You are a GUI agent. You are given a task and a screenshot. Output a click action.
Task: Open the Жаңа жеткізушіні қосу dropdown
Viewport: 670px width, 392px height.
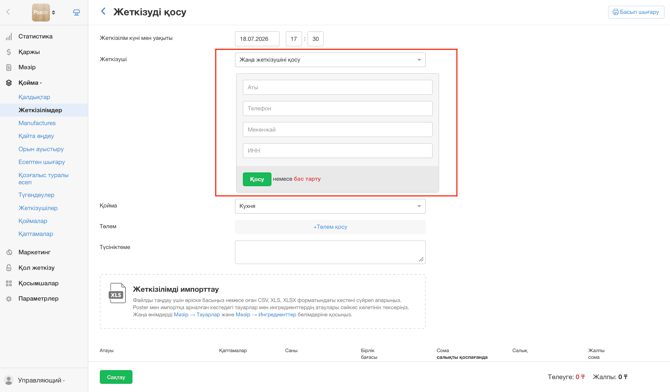click(x=330, y=60)
